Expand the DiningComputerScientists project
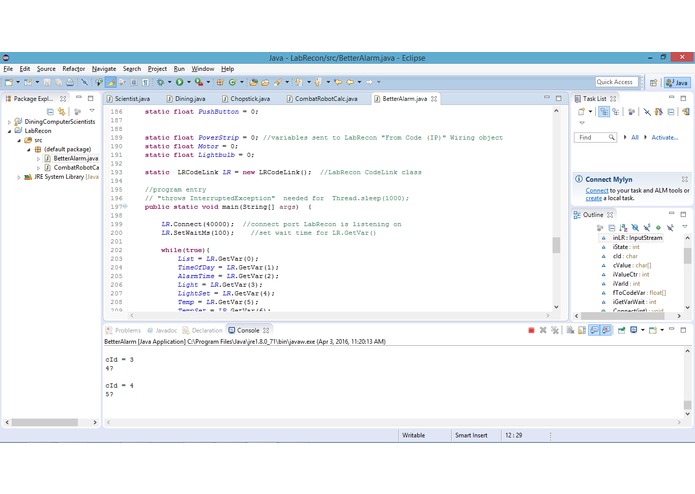 pyautogui.click(x=9, y=122)
